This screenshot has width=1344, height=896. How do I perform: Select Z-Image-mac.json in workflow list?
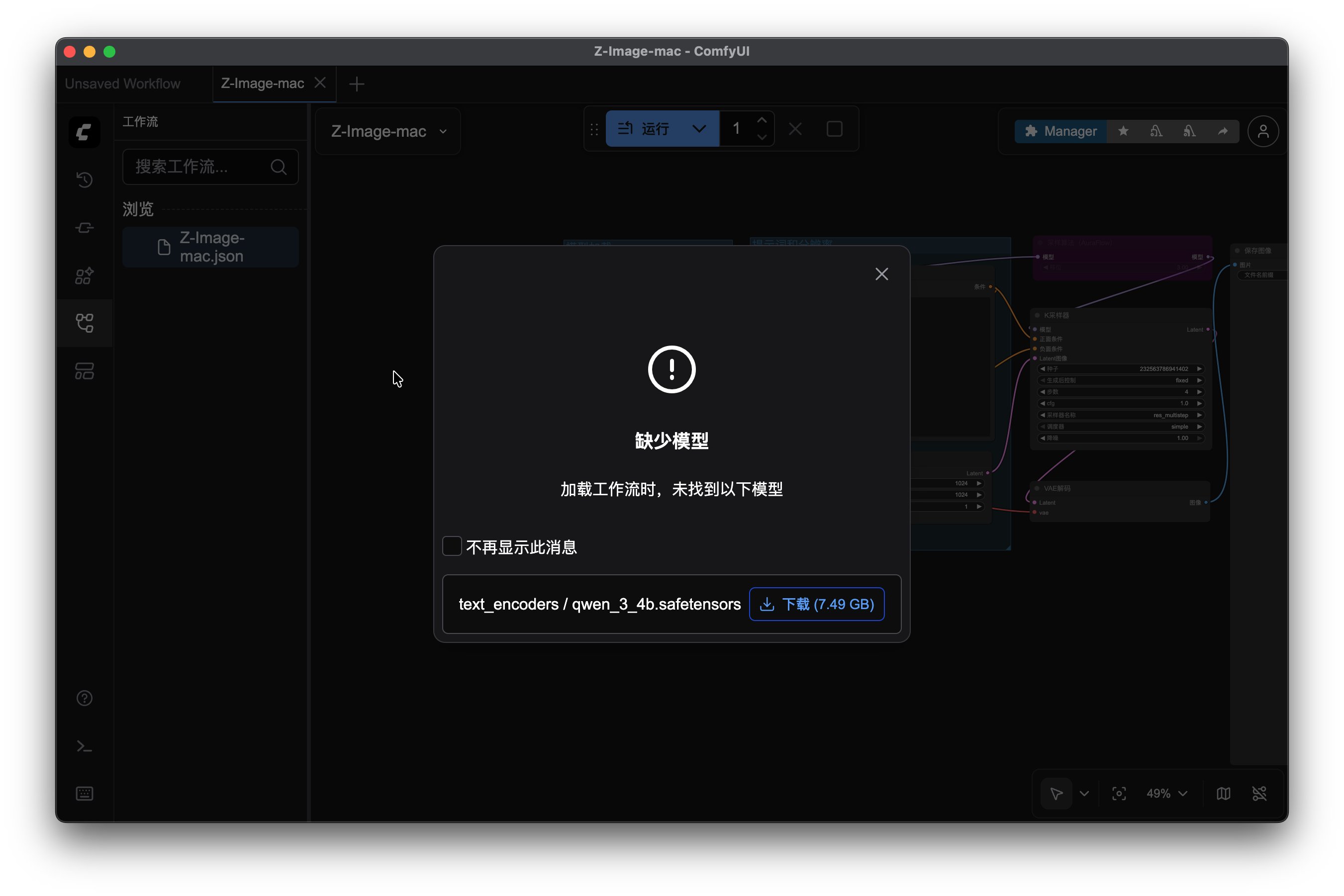[211, 247]
